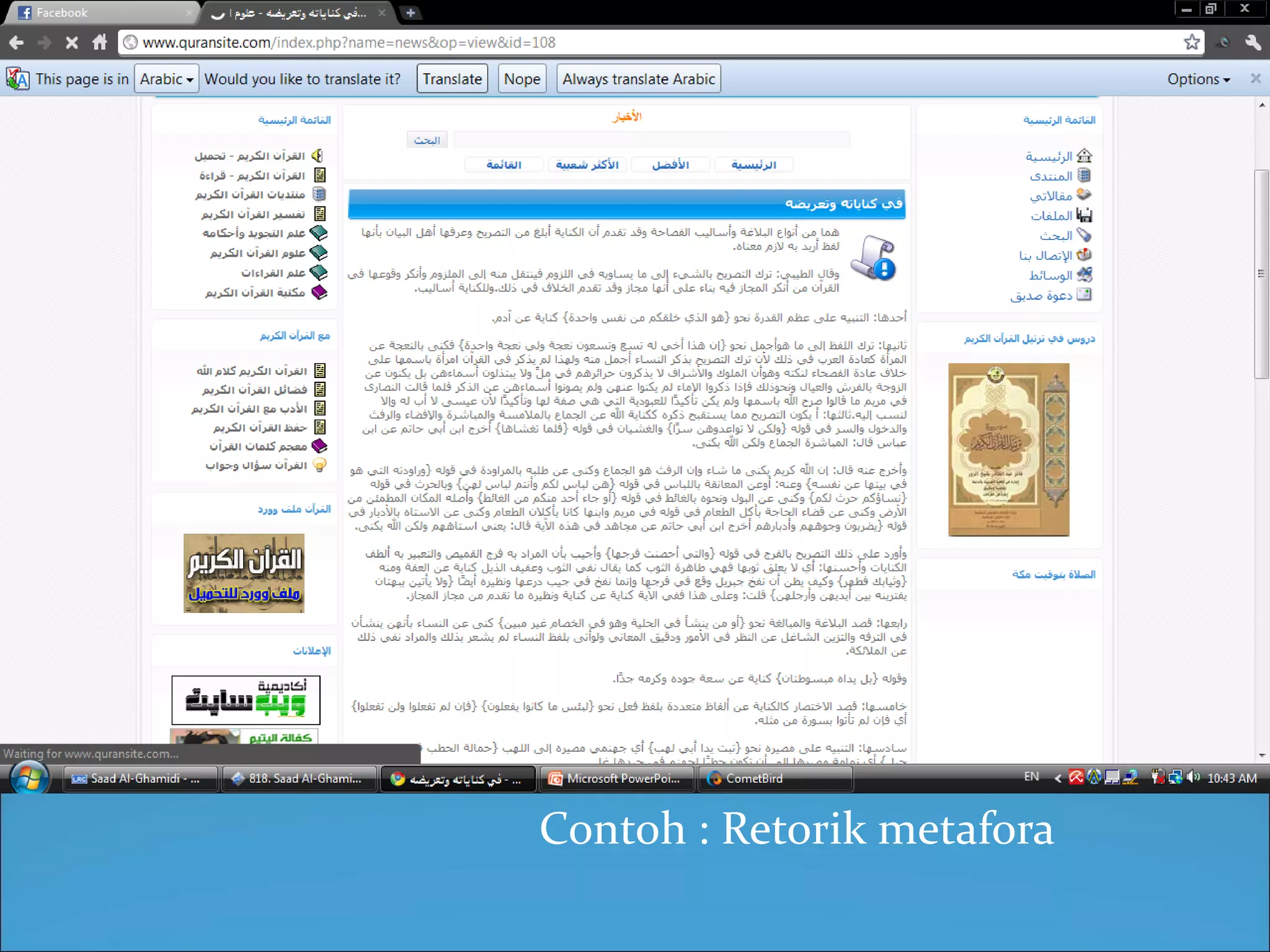Stop page loading with X button
This screenshot has width=1270, height=952.
72,43
